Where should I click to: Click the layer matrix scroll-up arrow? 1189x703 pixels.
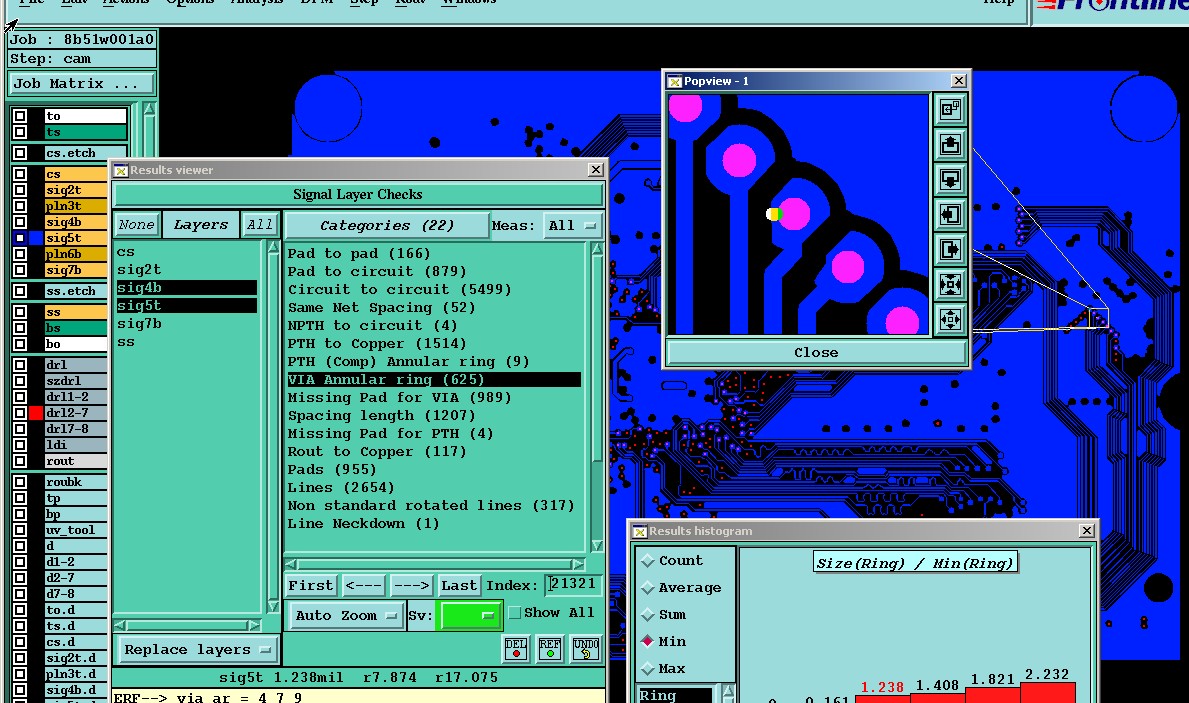tap(149, 110)
